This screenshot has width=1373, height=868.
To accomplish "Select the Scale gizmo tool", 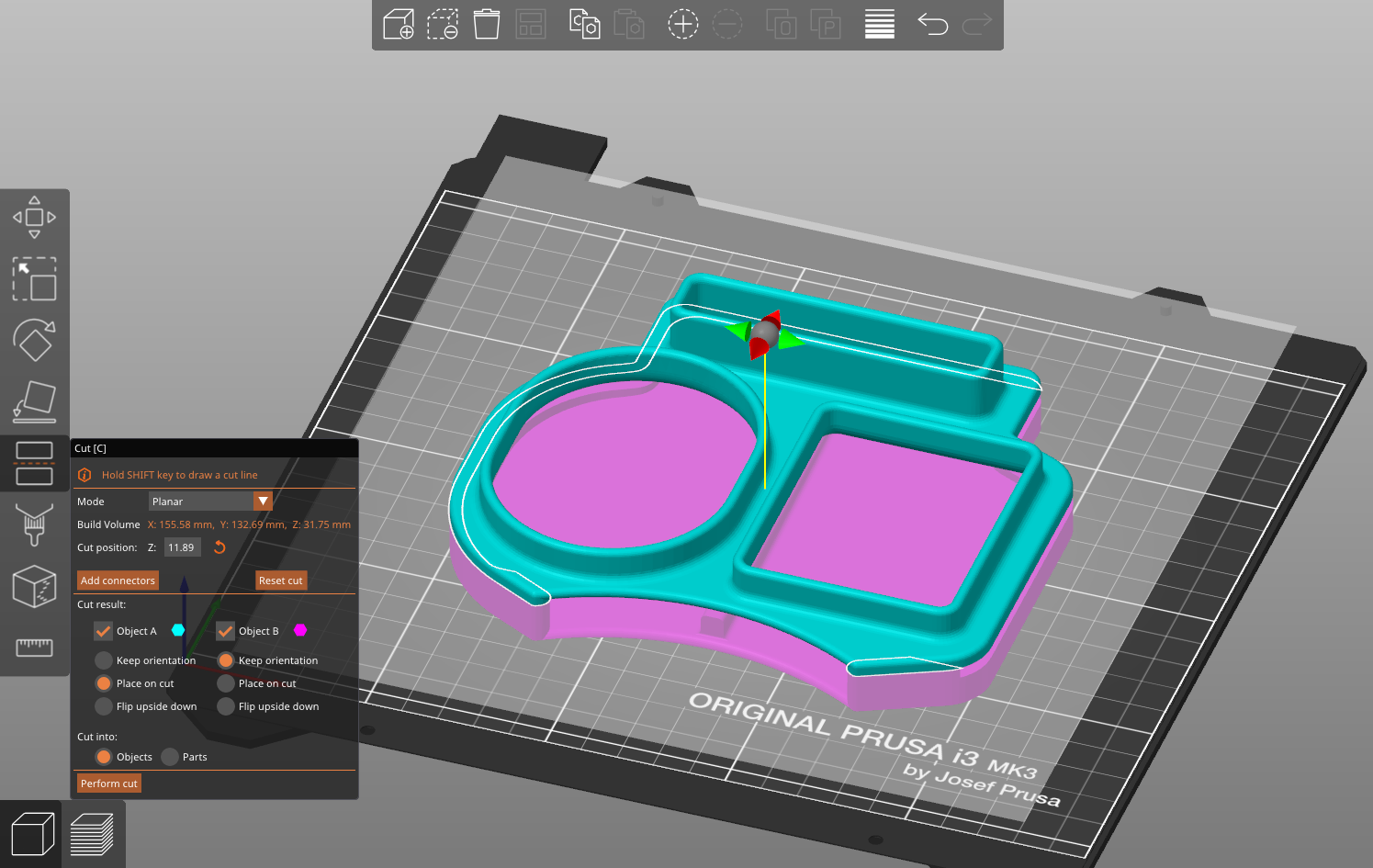I will click(x=34, y=279).
